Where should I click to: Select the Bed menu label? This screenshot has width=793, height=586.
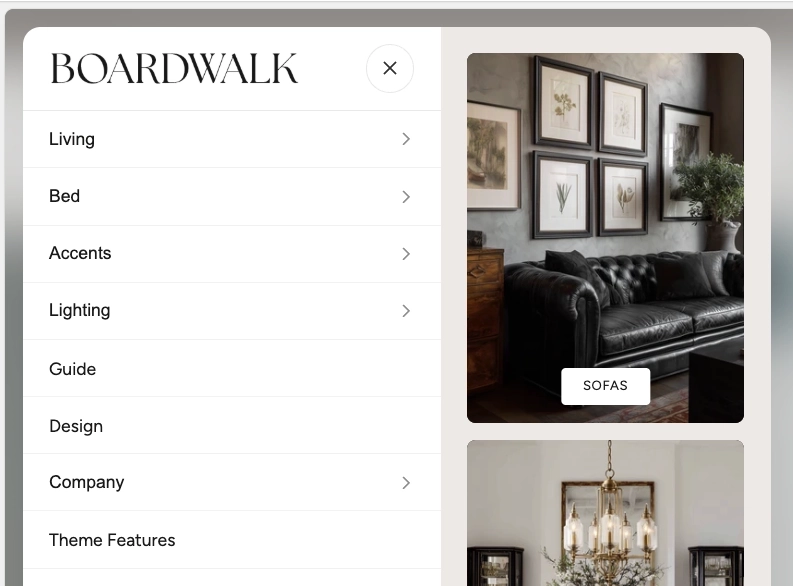(x=64, y=196)
